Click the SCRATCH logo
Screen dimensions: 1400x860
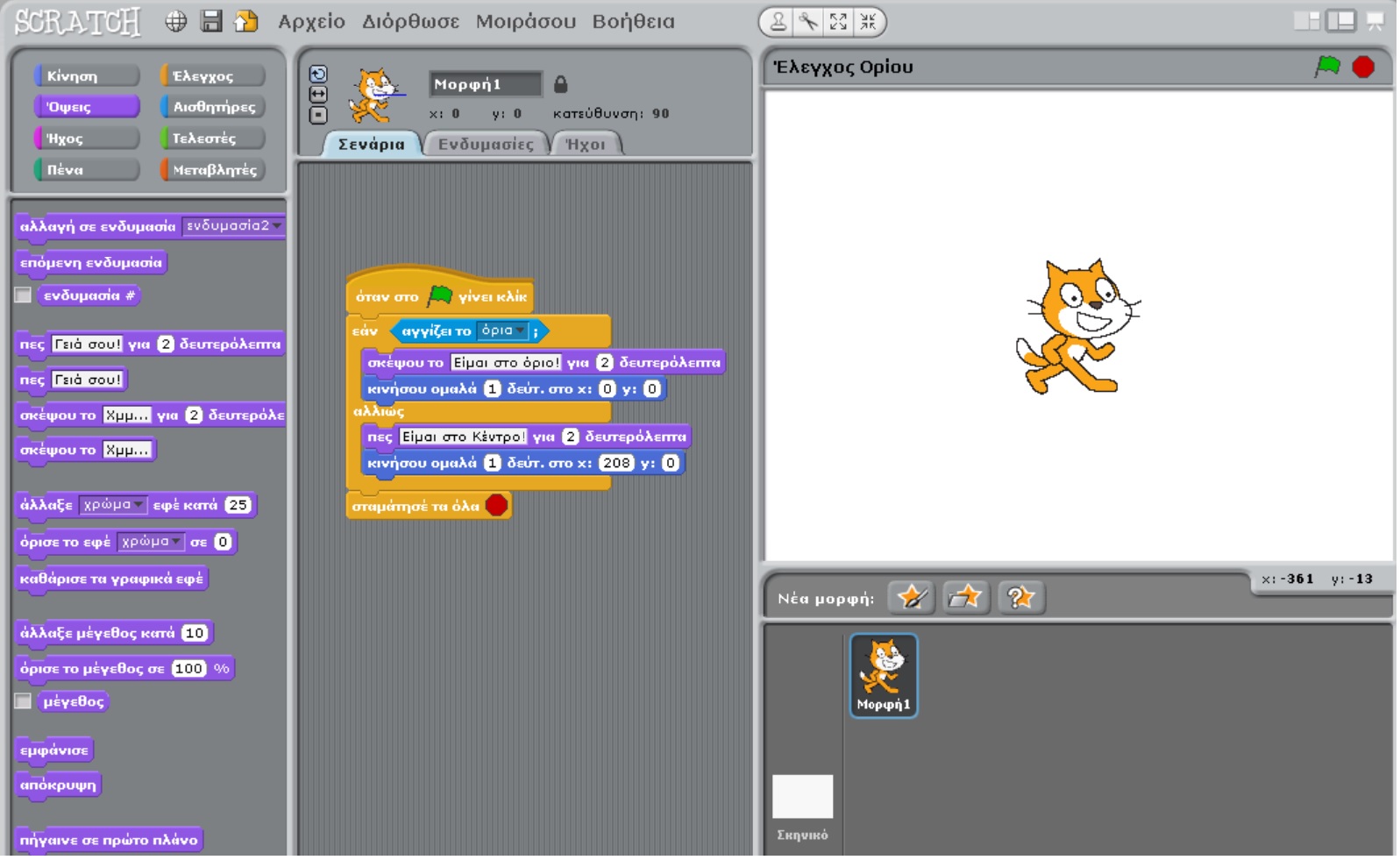click(x=78, y=22)
